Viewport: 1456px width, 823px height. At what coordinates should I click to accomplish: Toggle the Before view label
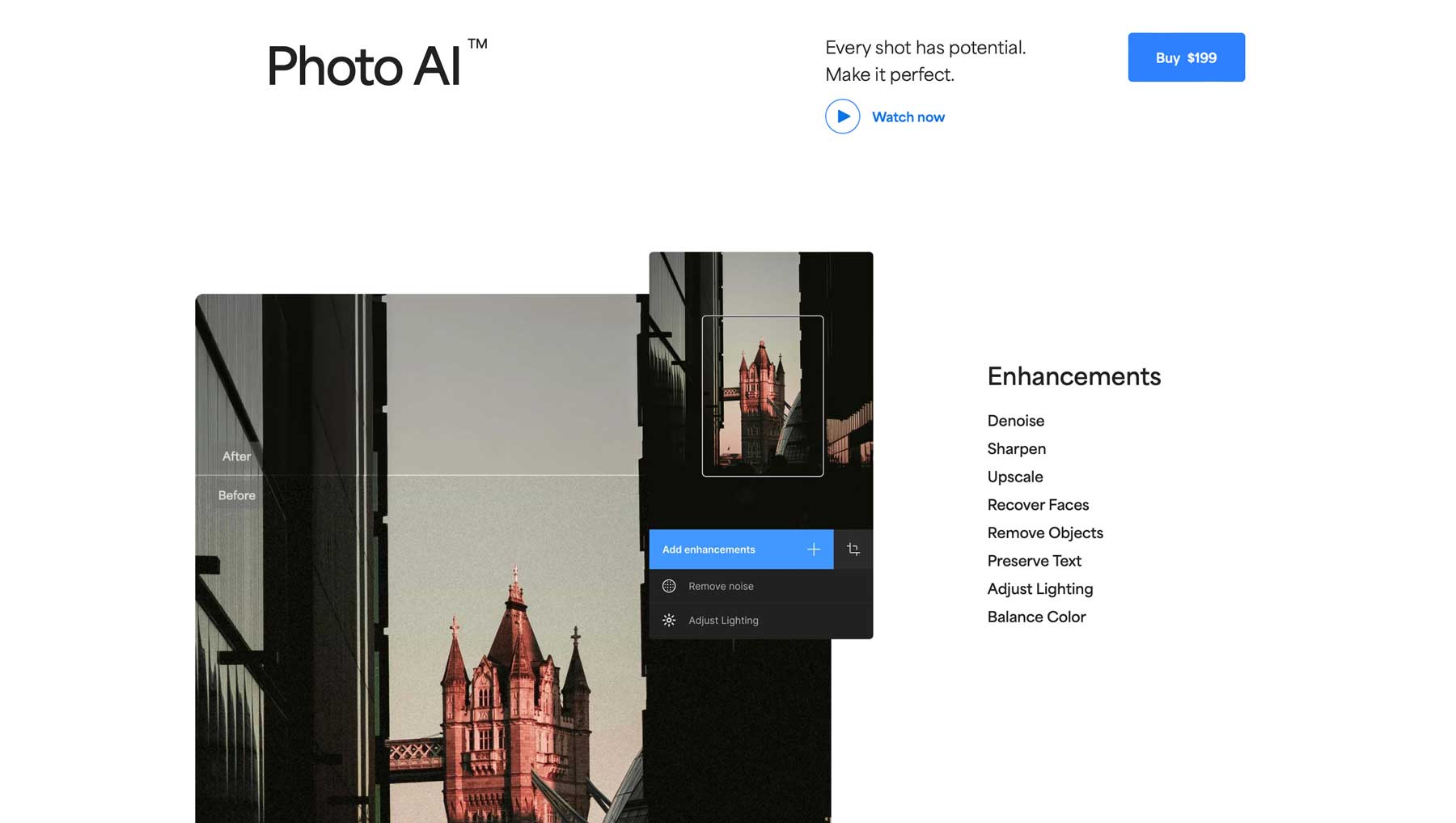pos(237,494)
